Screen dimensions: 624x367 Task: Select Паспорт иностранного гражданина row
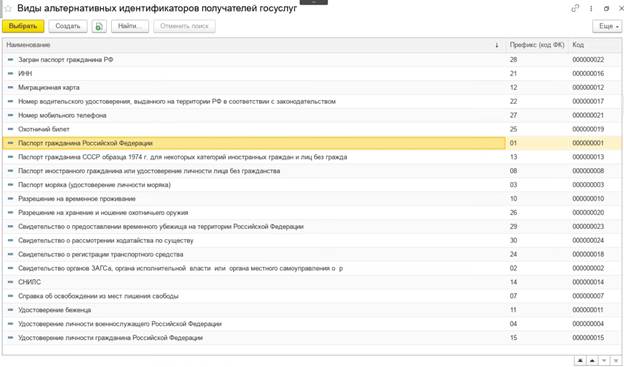click(x=312, y=171)
